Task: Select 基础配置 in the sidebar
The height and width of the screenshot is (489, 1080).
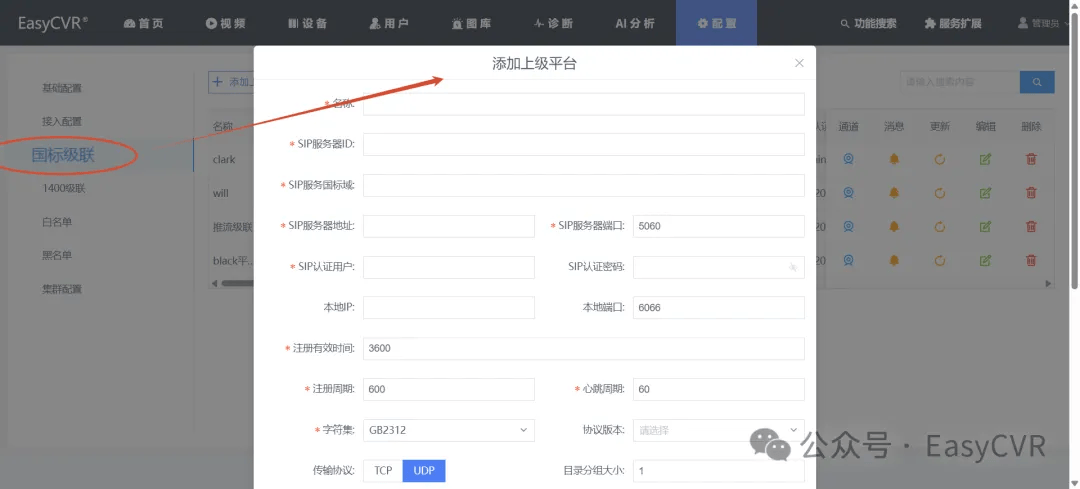Action: coord(62,88)
